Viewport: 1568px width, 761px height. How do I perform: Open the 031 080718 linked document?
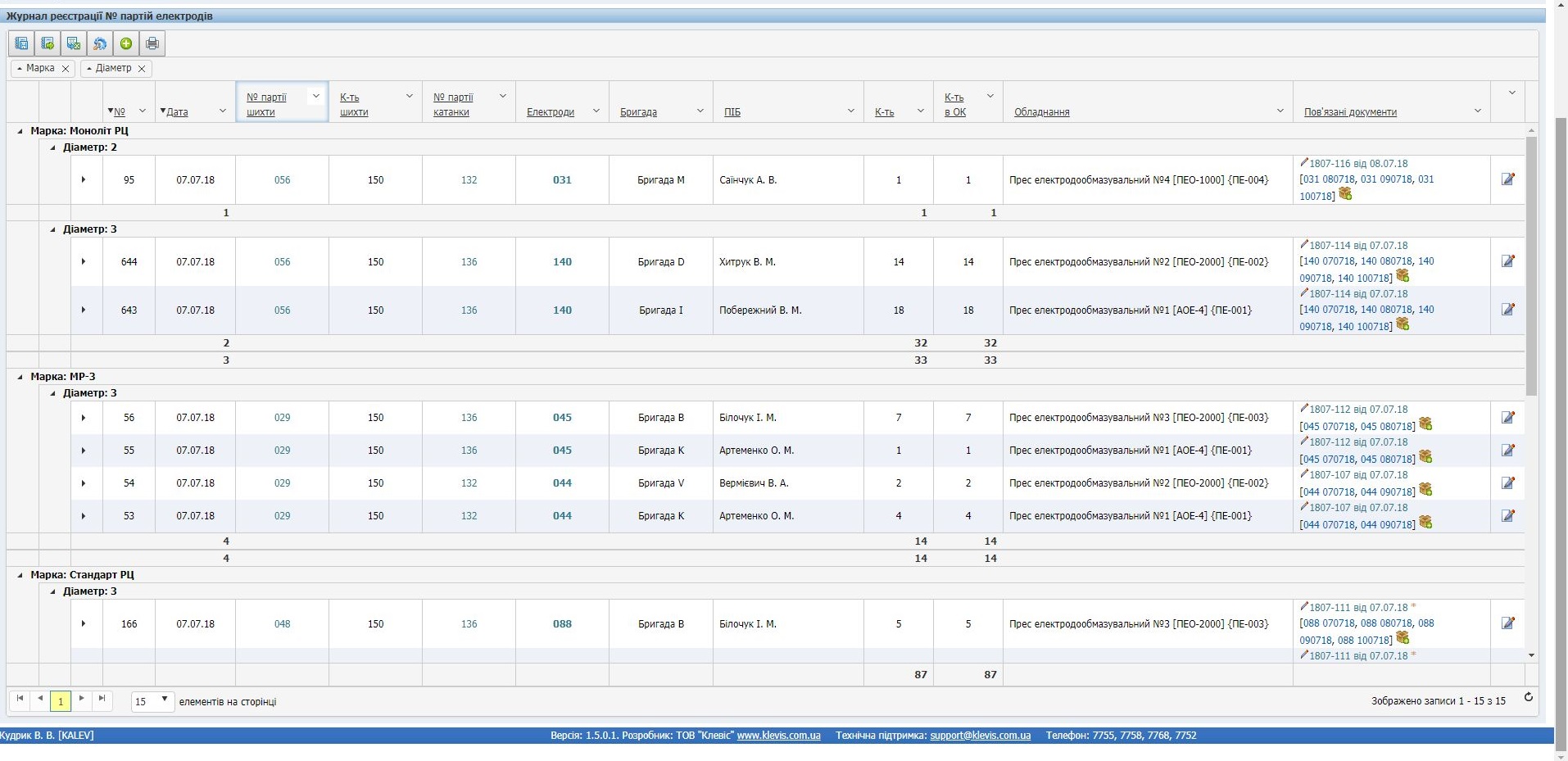click(x=1329, y=179)
